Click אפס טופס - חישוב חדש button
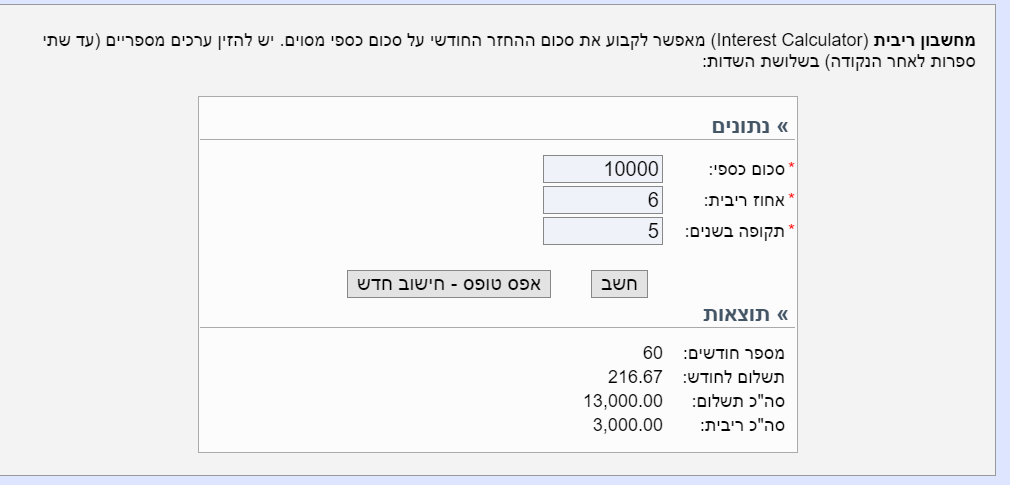 tap(449, 284)
